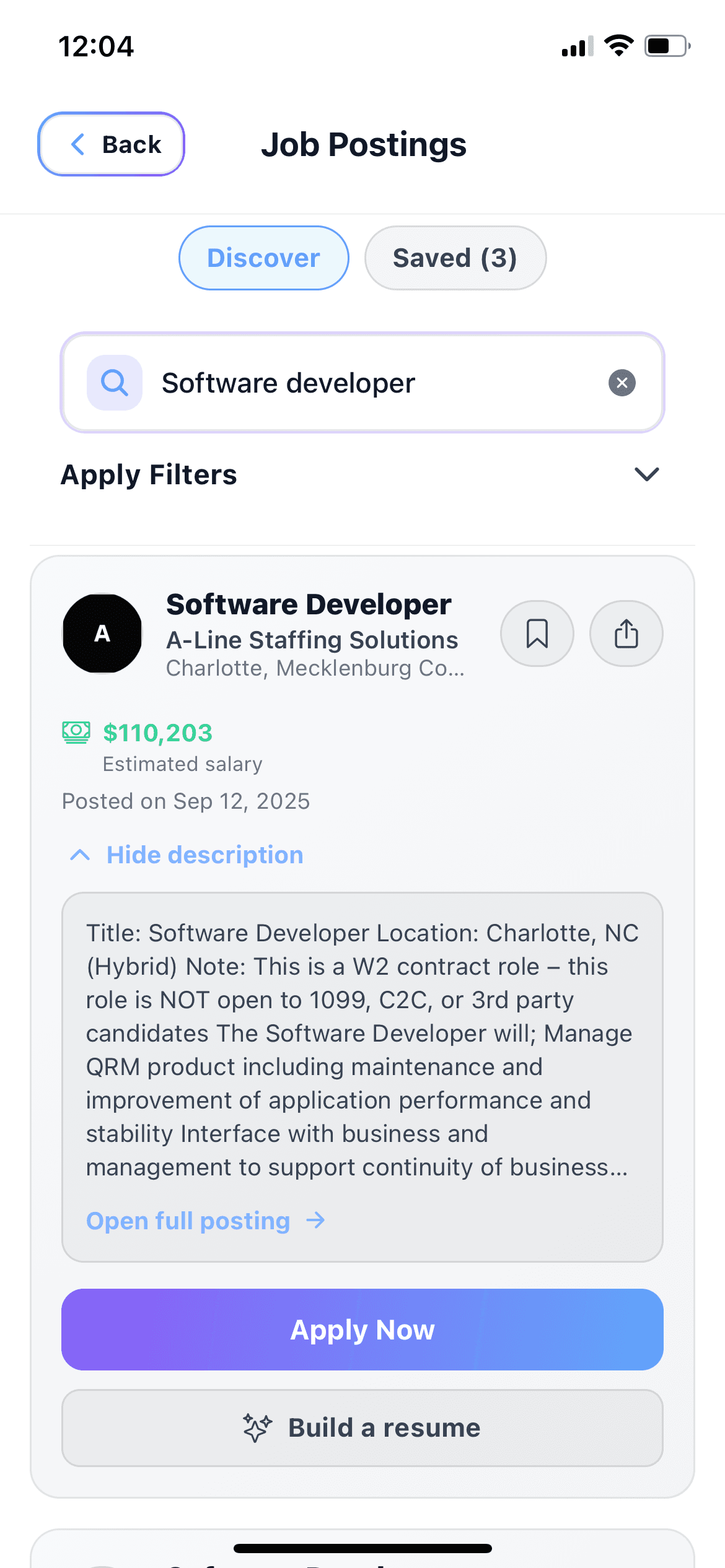Tap the magnifying glass search icon
The image size is (725, 1568).
(x=115, y=383)
